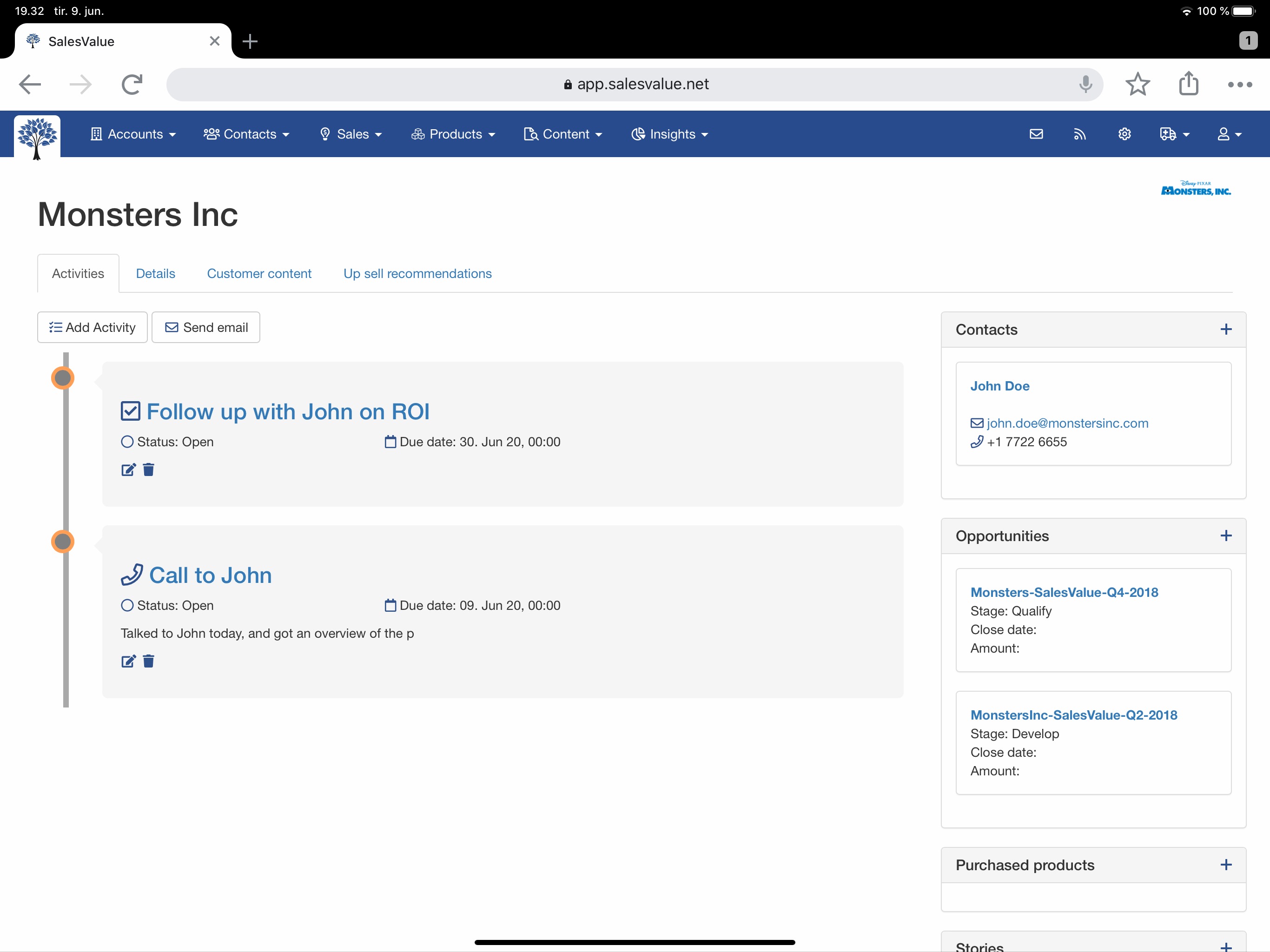Click the RSS feed icon

pyautogui.click(x=1079, y=134)
